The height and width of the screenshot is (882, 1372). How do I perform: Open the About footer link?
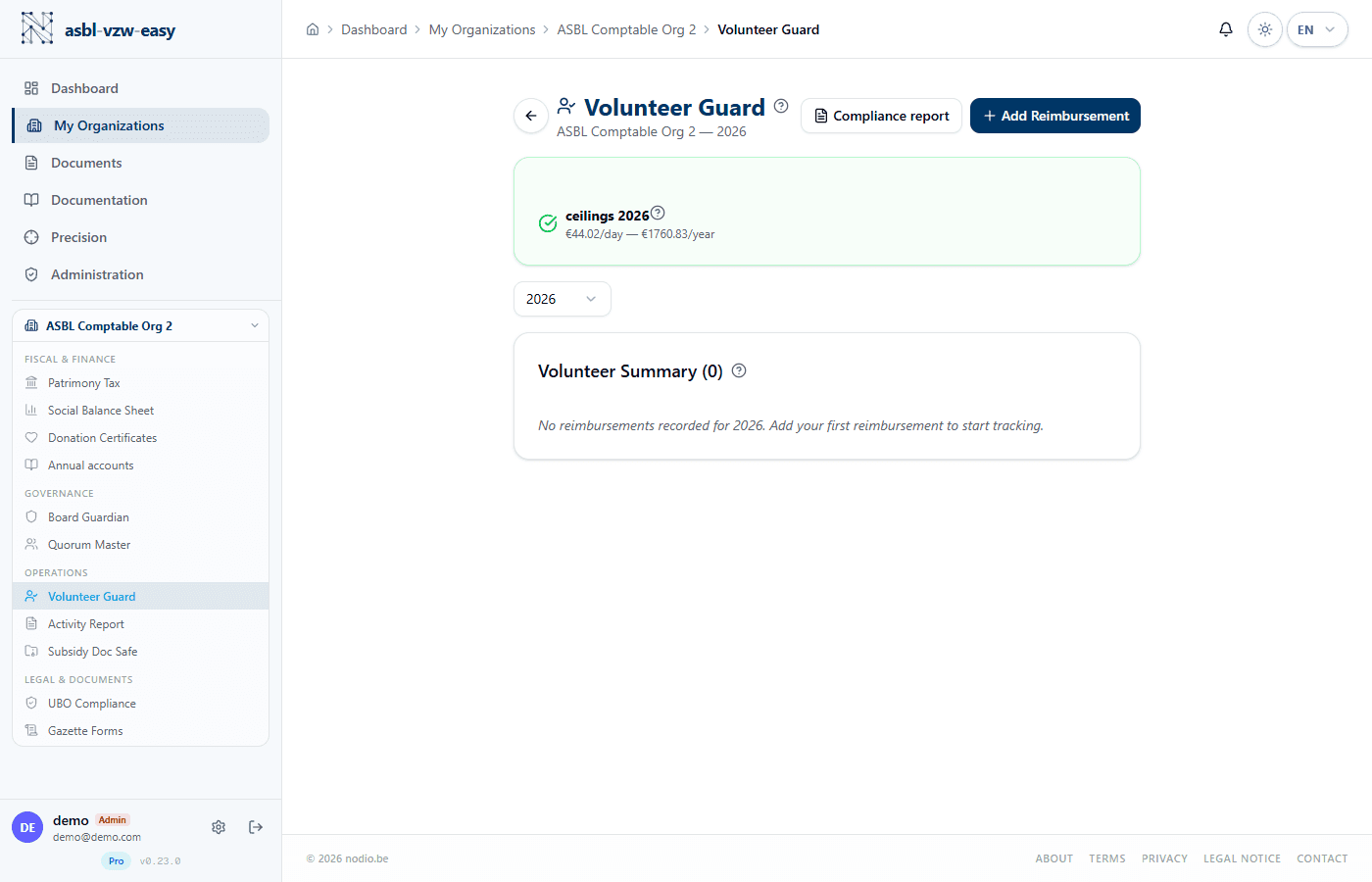(1054, 858)
